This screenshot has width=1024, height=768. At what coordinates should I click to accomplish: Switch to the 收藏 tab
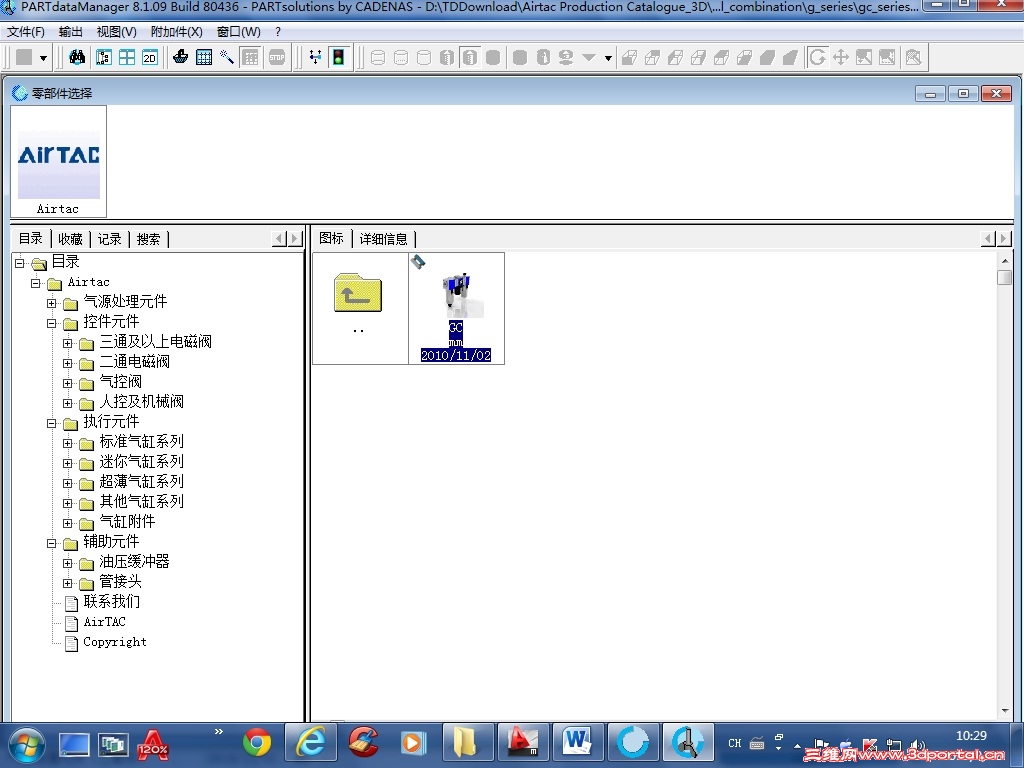[71, 239]
